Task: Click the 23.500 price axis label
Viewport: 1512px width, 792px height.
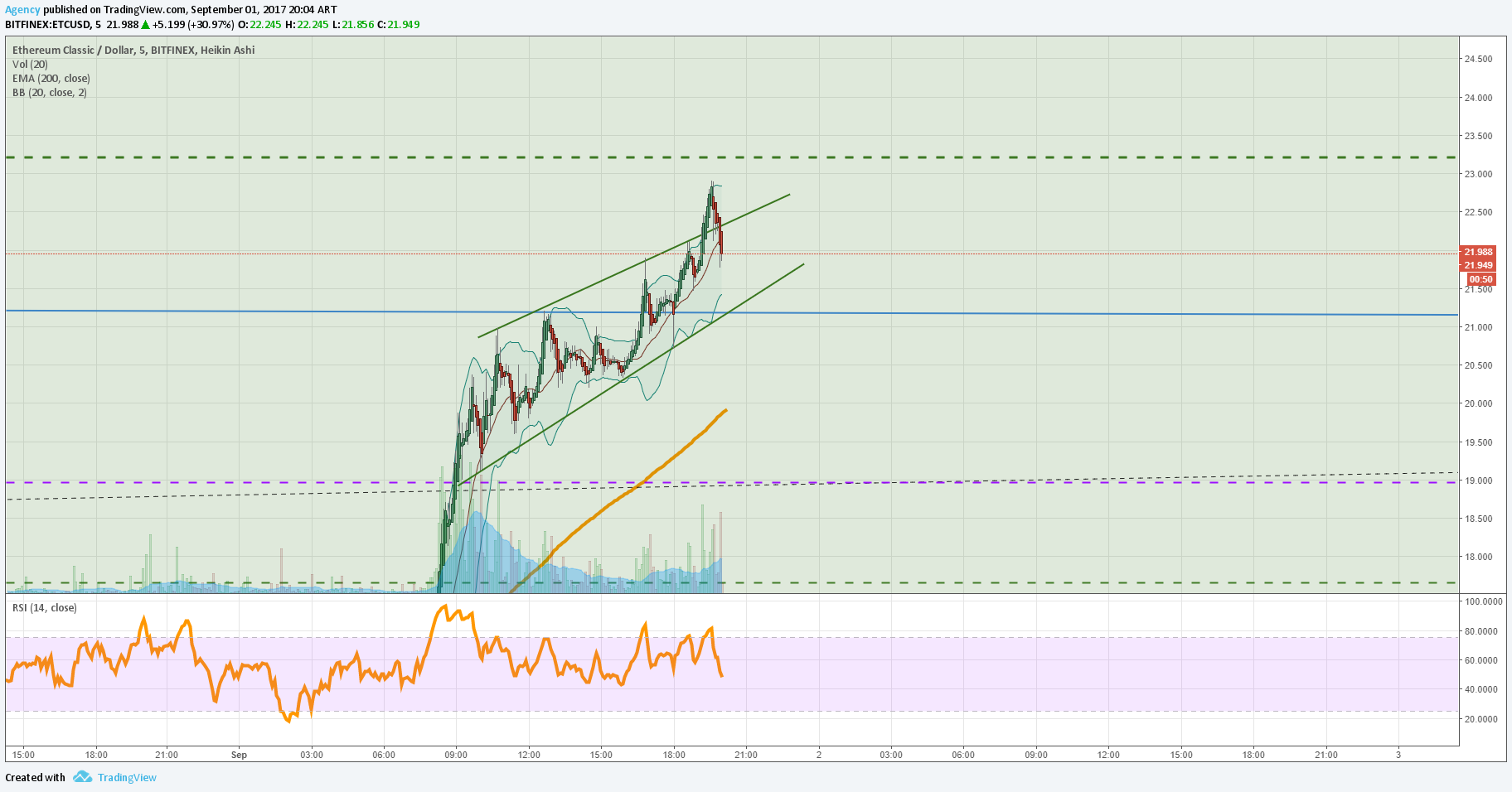Action: pos(1478,136)
